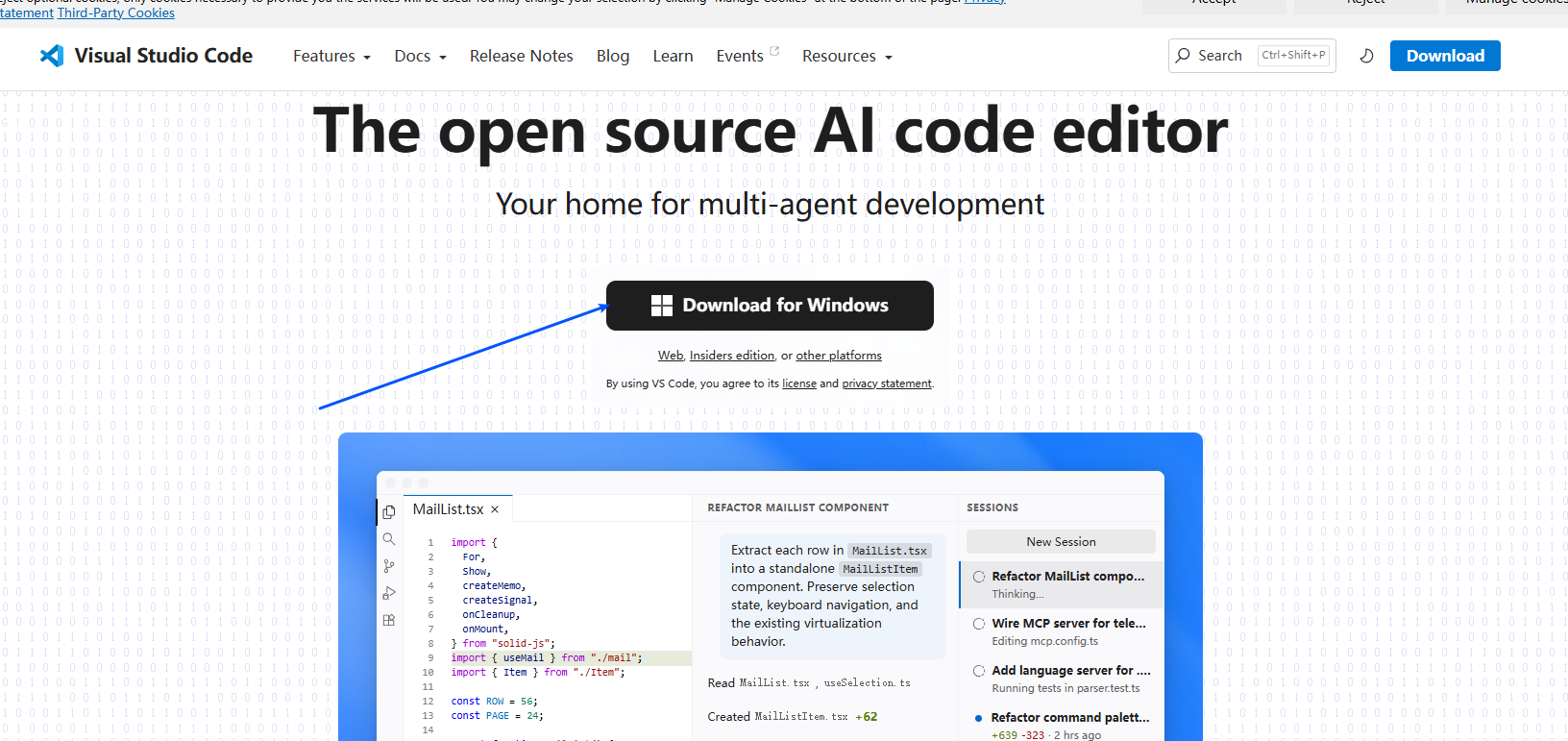
Task: Open the other platforms link
Action: click(839, 356)
